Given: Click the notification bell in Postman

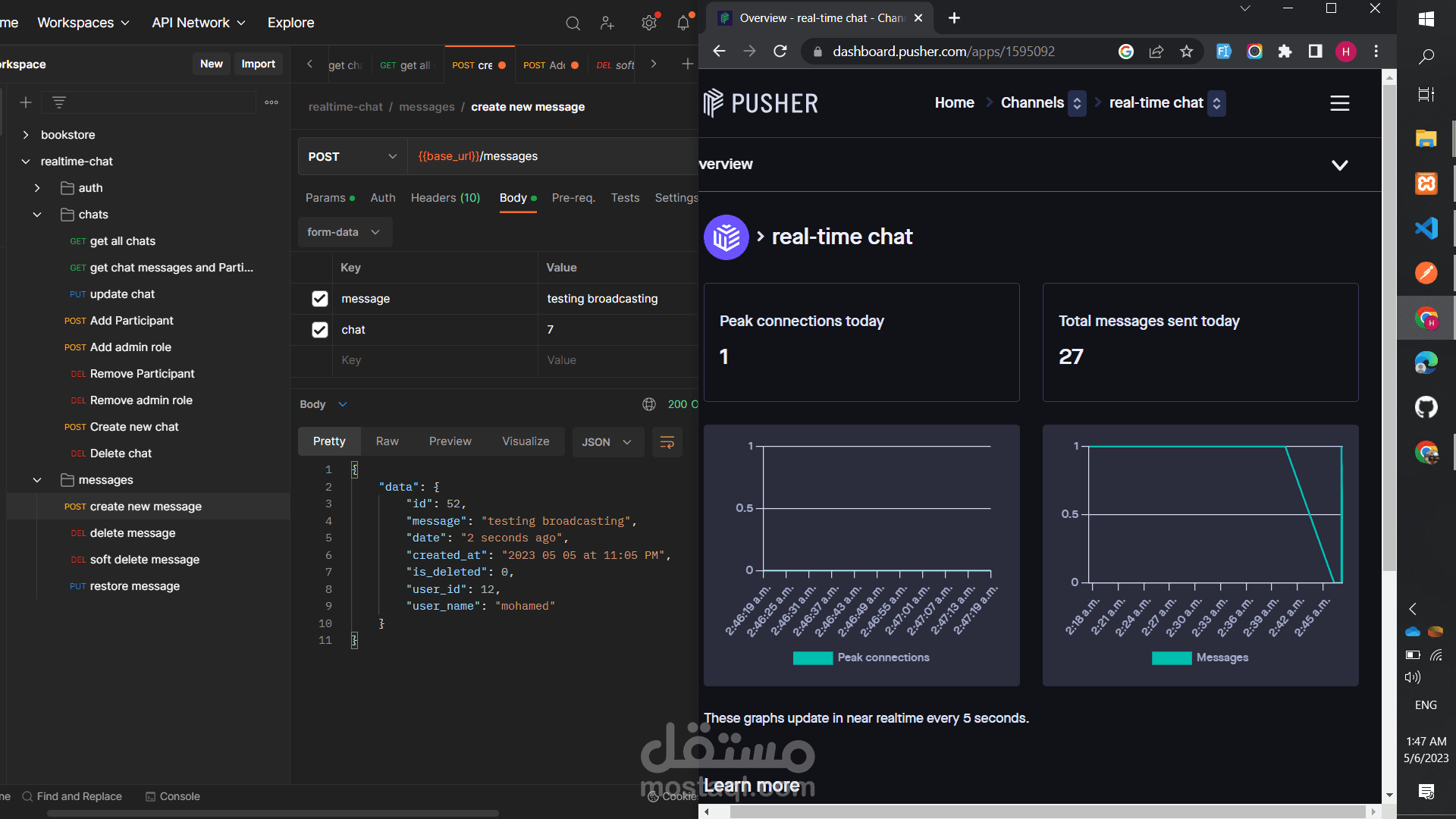Looking at the screenshot, I should pyautogui.click(x=683, y=23).
